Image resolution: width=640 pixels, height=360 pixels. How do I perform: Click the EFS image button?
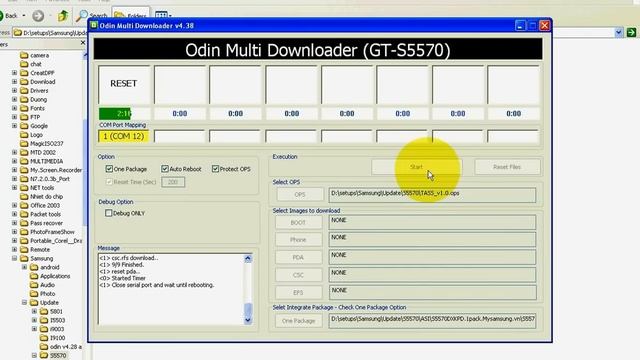tap(298, 292)
